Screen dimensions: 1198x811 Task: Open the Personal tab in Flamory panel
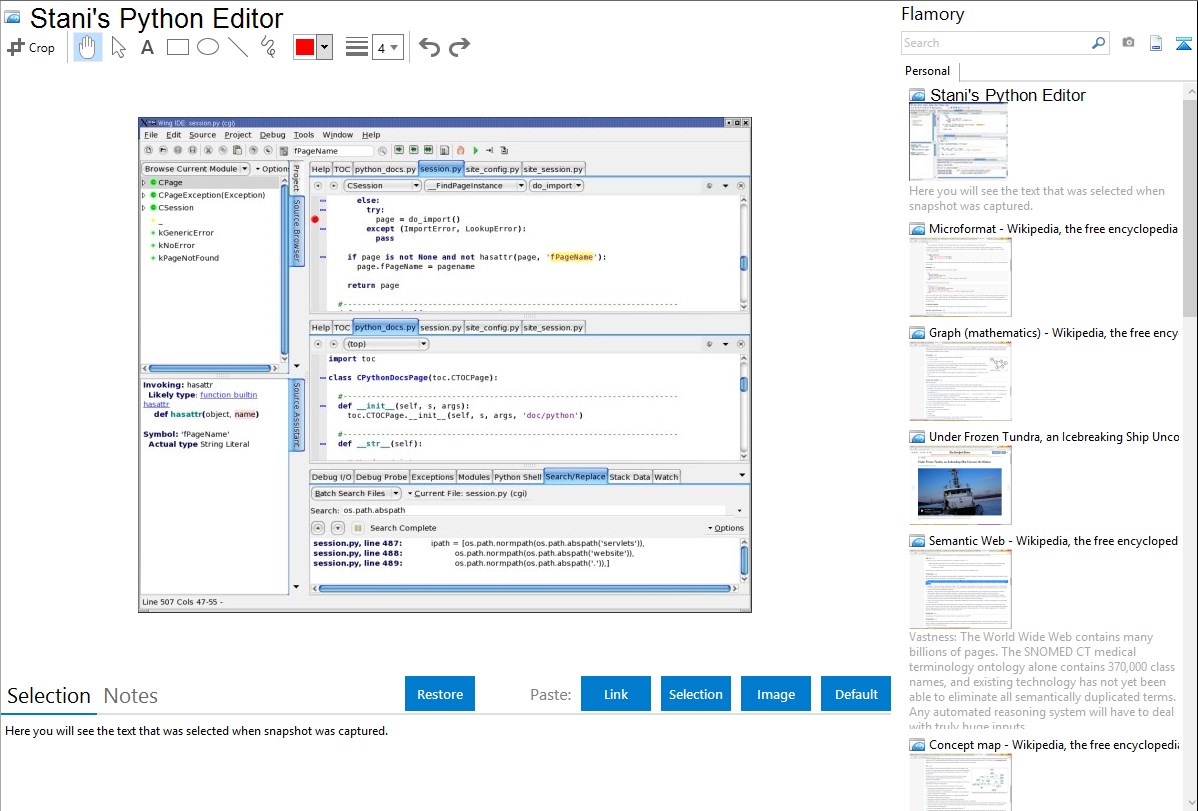point(927,71)
